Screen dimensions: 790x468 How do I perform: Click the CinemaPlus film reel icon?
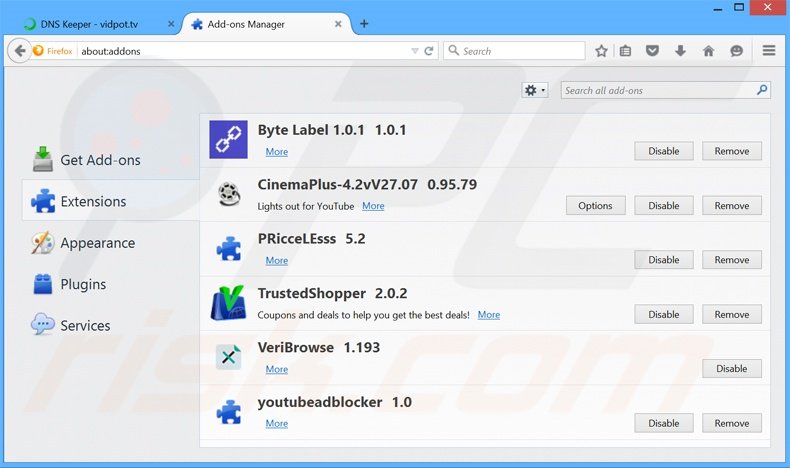pos(229,194)
